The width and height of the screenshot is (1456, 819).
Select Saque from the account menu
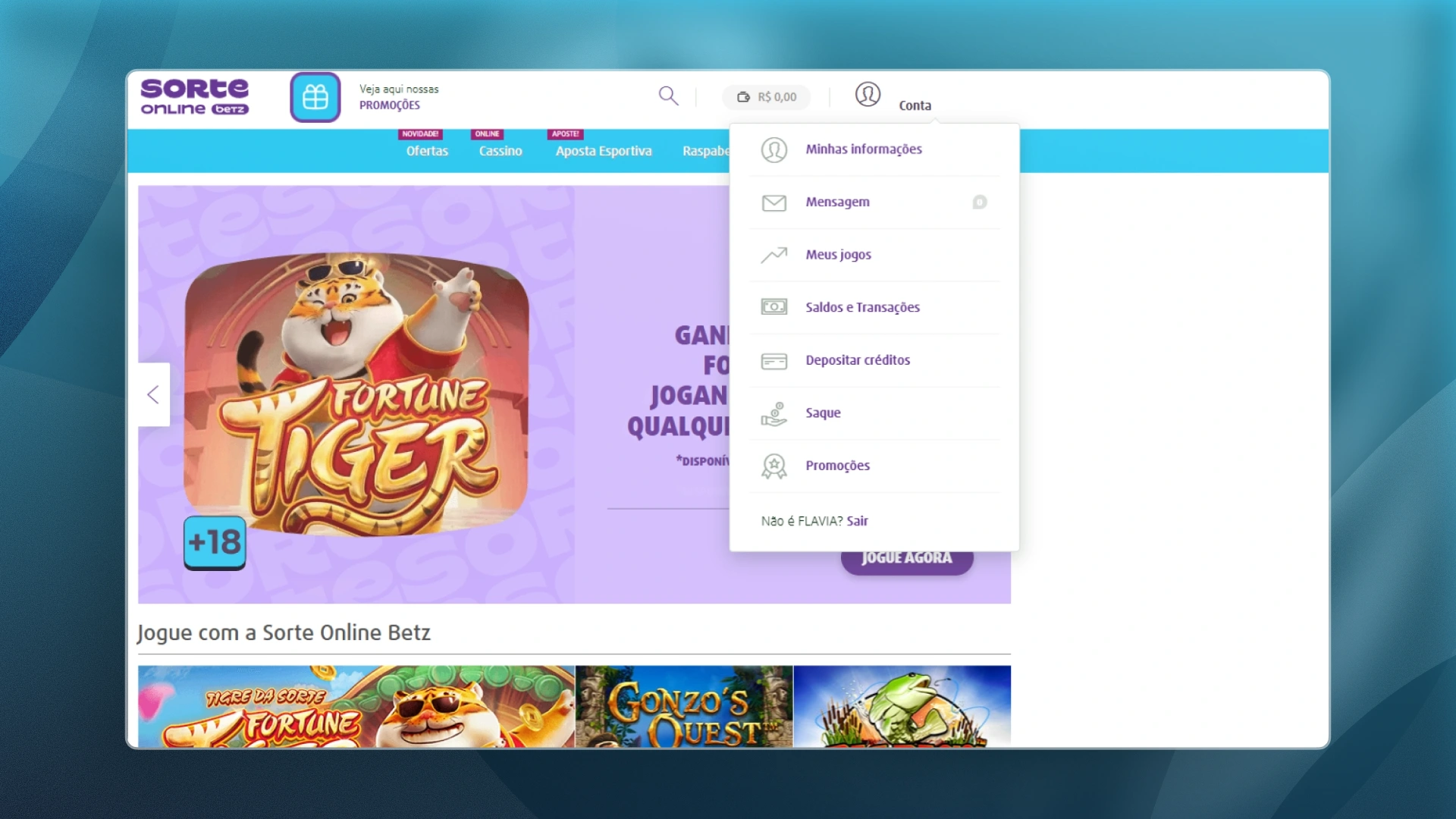point(874,413)
